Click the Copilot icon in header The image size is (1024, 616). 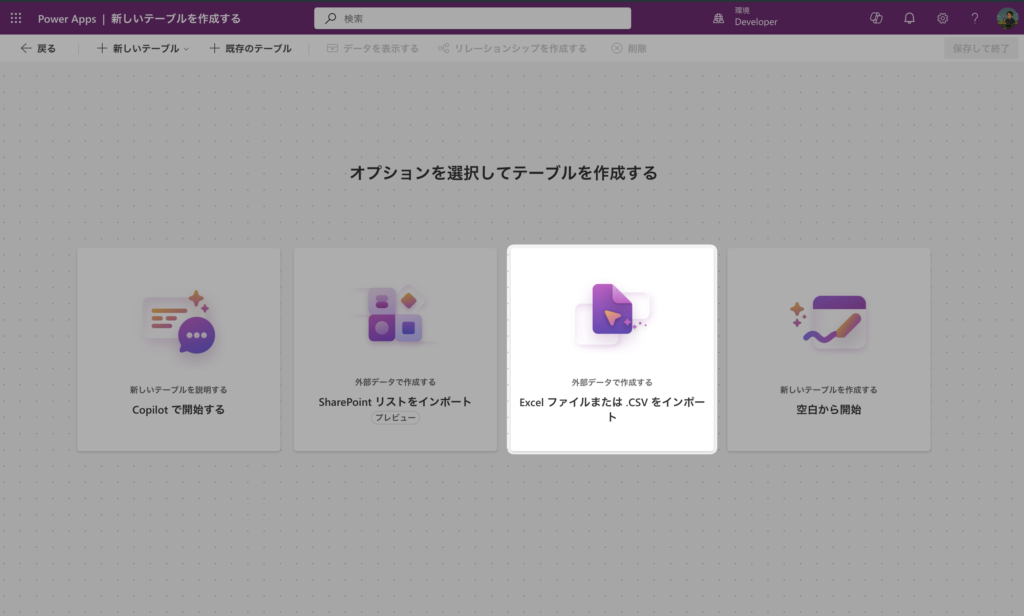coord(876,18)
